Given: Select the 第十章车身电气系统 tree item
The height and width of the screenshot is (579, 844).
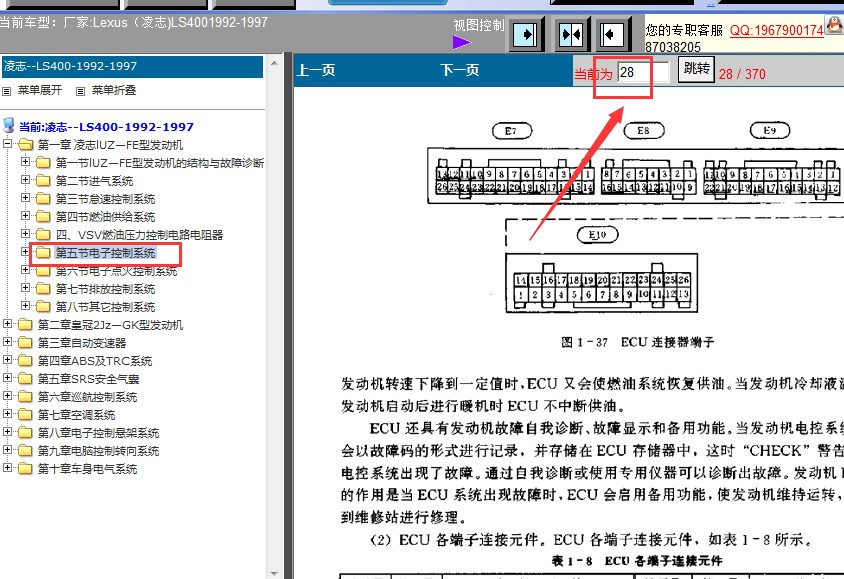Looking at the screenshot, I should click(87, 469).
